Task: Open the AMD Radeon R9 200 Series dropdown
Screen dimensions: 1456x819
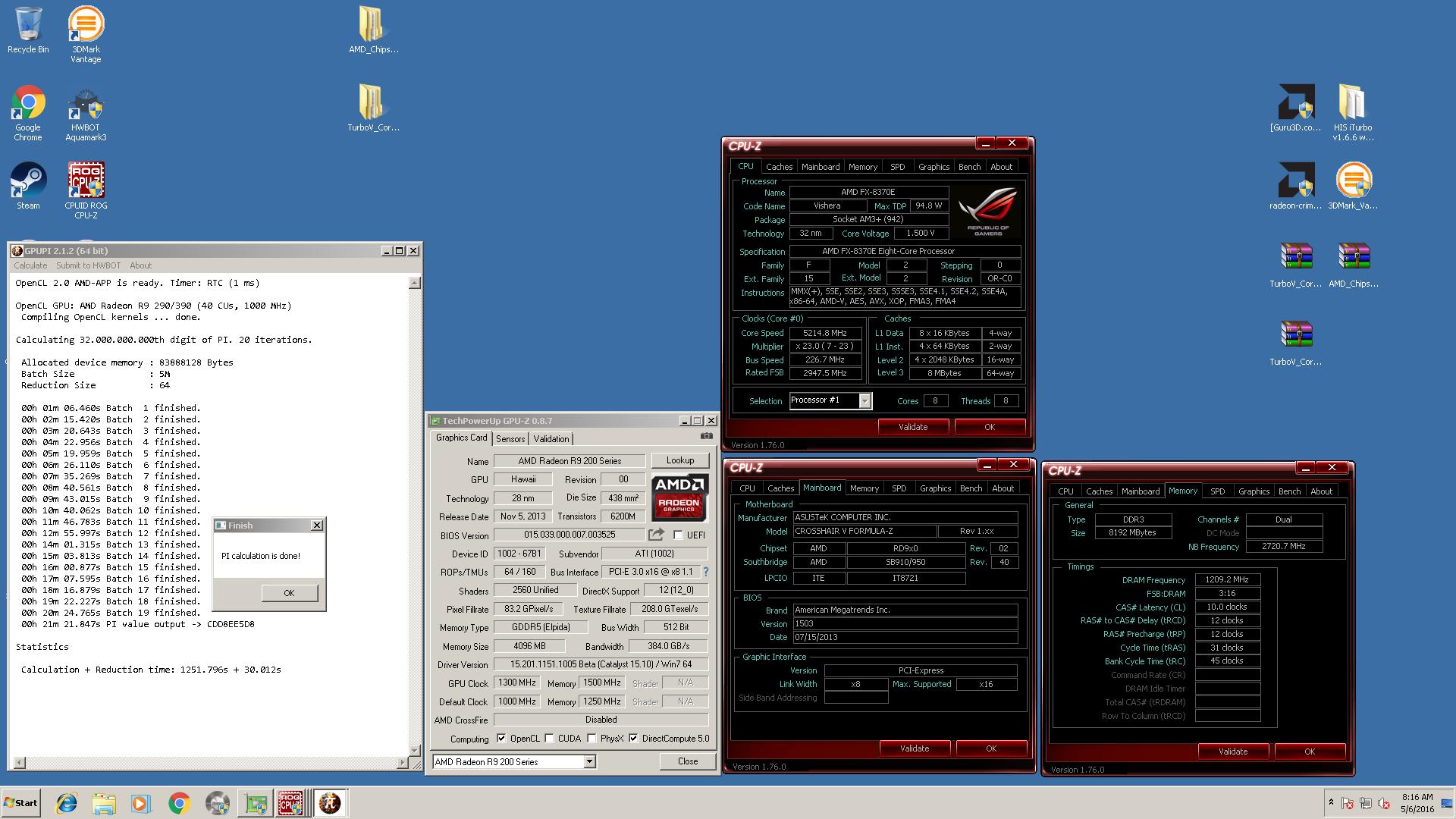Action: (x=589, y=762)
